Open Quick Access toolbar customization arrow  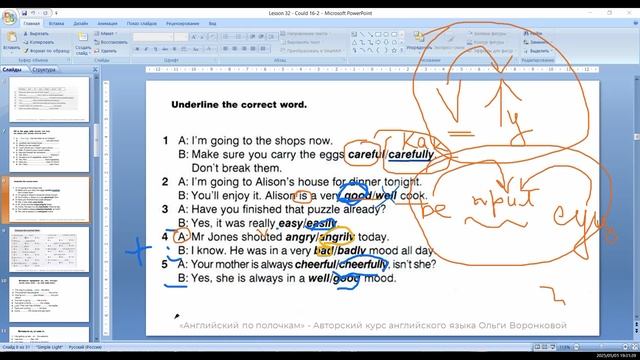pos(56,13)
